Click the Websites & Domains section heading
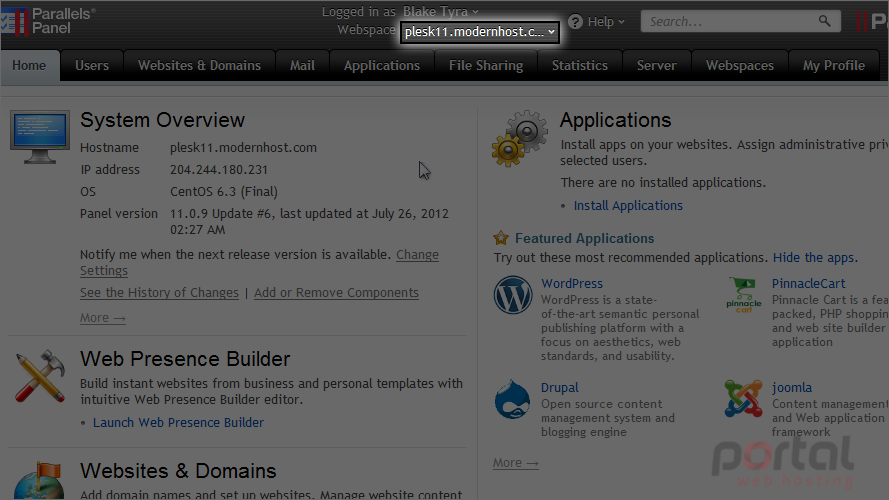This screenshot has height=500, width=889. point(178,471)
